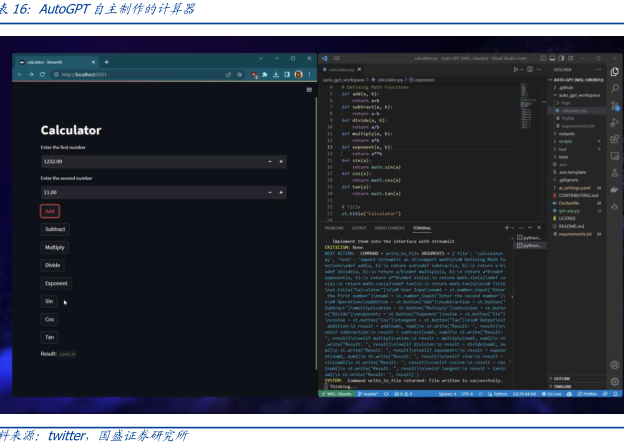Switch to the PROBLEMS panel tab
The height and width of the screenshot is (444, 624).
pyautogui.click(x=334, y=228)
